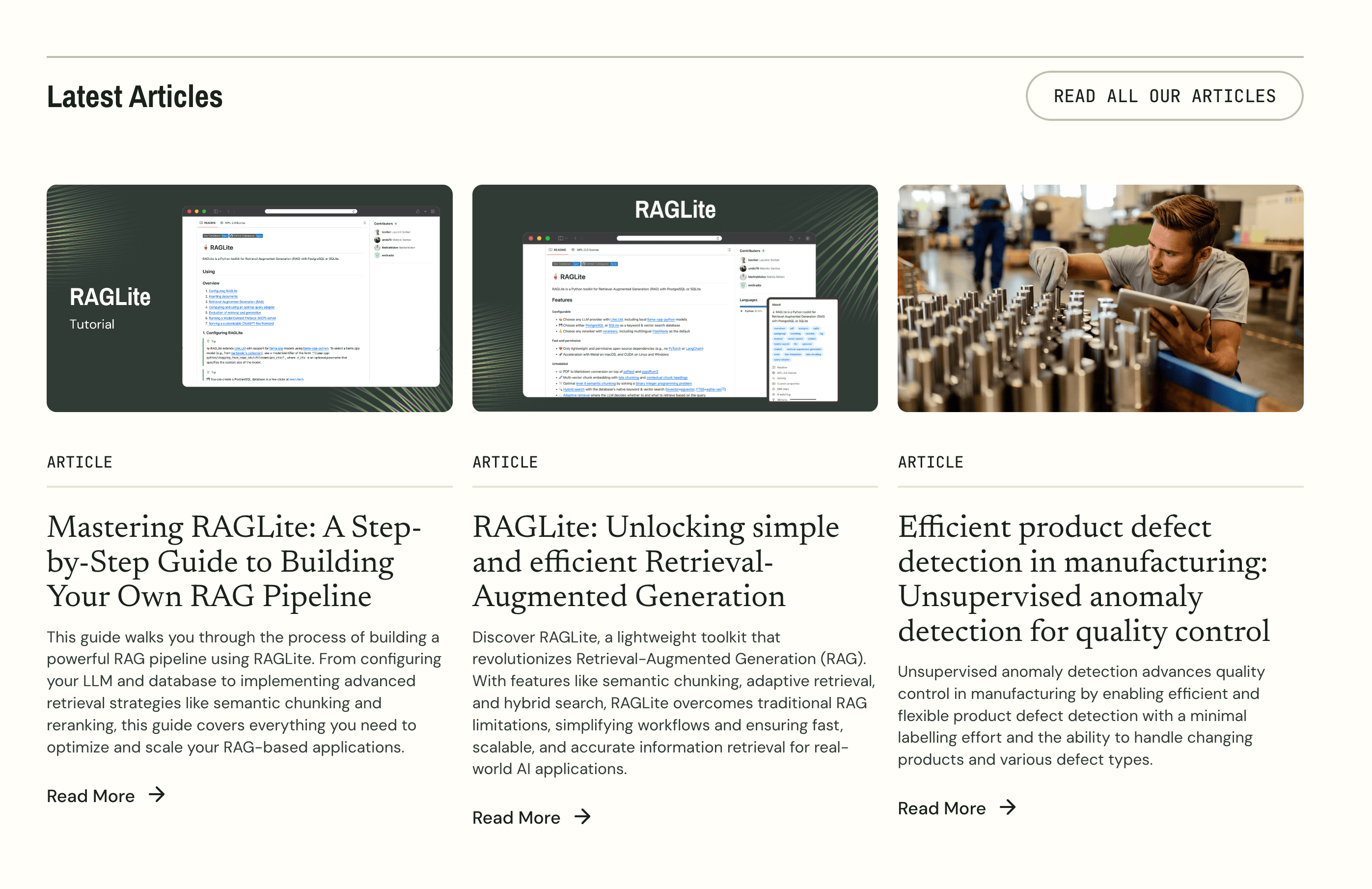Click ARTICLE label above Mastering RAGLite

click(80, 462)
